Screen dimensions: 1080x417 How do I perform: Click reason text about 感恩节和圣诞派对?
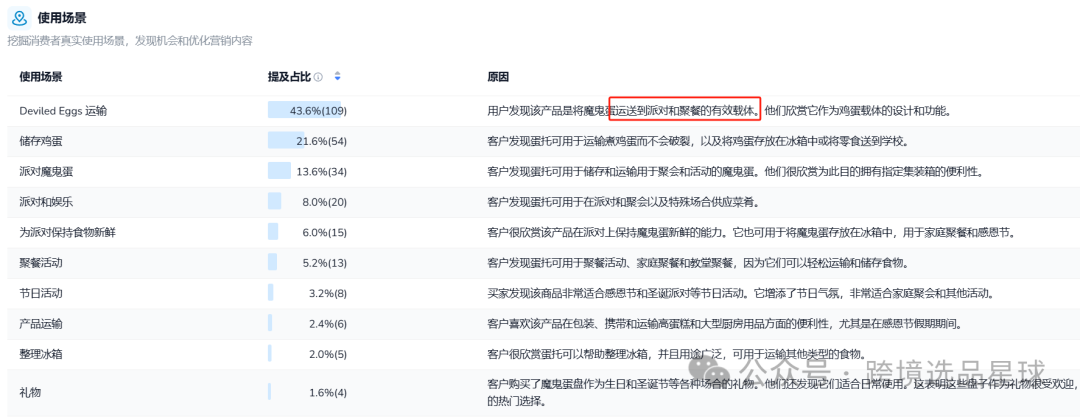click(741, 293)
